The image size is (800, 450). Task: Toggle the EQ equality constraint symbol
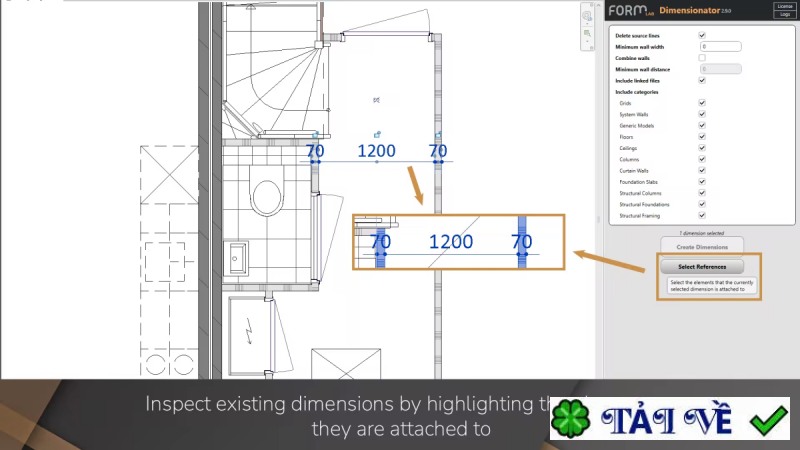tap(377, 100)
